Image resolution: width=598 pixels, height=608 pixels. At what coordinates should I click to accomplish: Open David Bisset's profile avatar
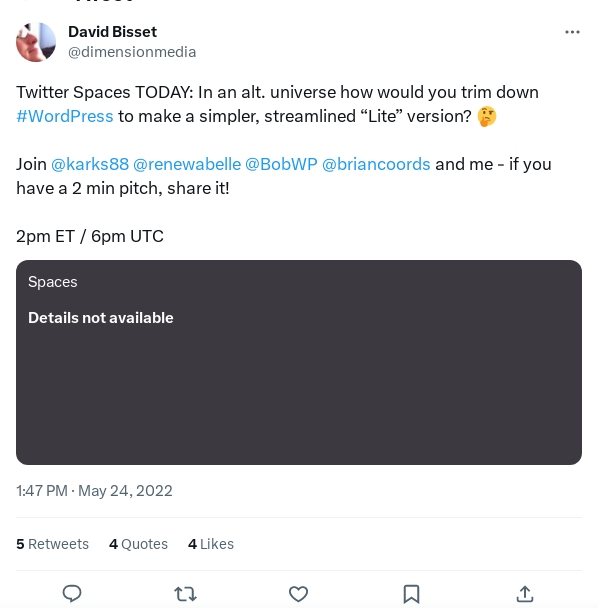click(36, 42)
